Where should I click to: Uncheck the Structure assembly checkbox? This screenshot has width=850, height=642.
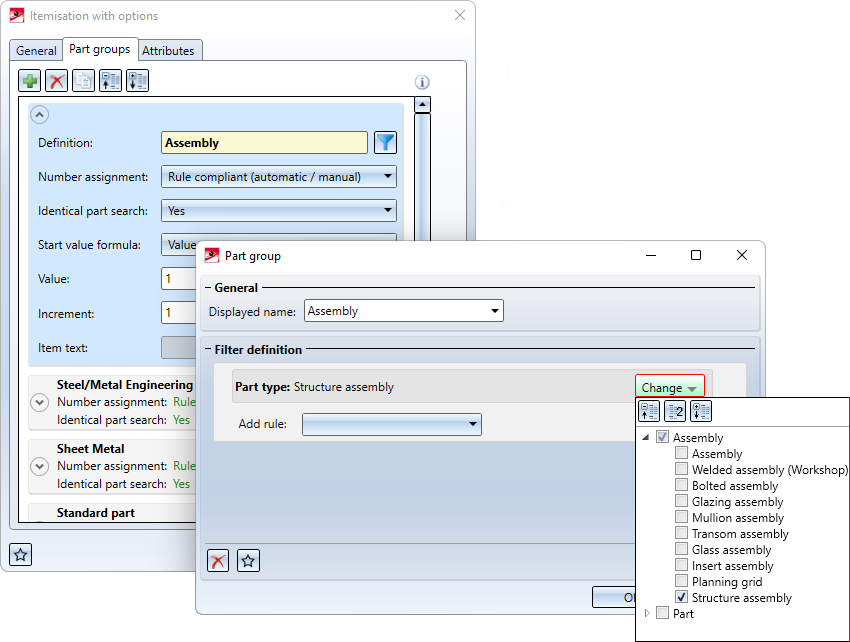tap(681, 598)
